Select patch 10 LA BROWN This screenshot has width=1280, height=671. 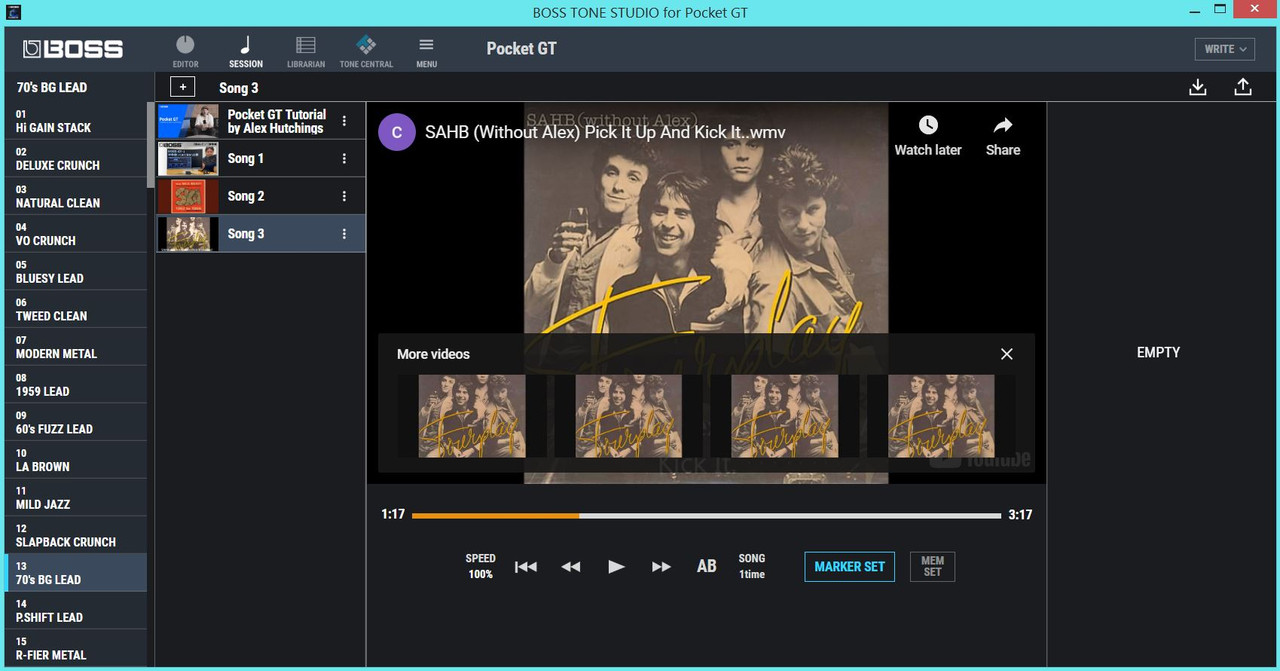[76, 460]
